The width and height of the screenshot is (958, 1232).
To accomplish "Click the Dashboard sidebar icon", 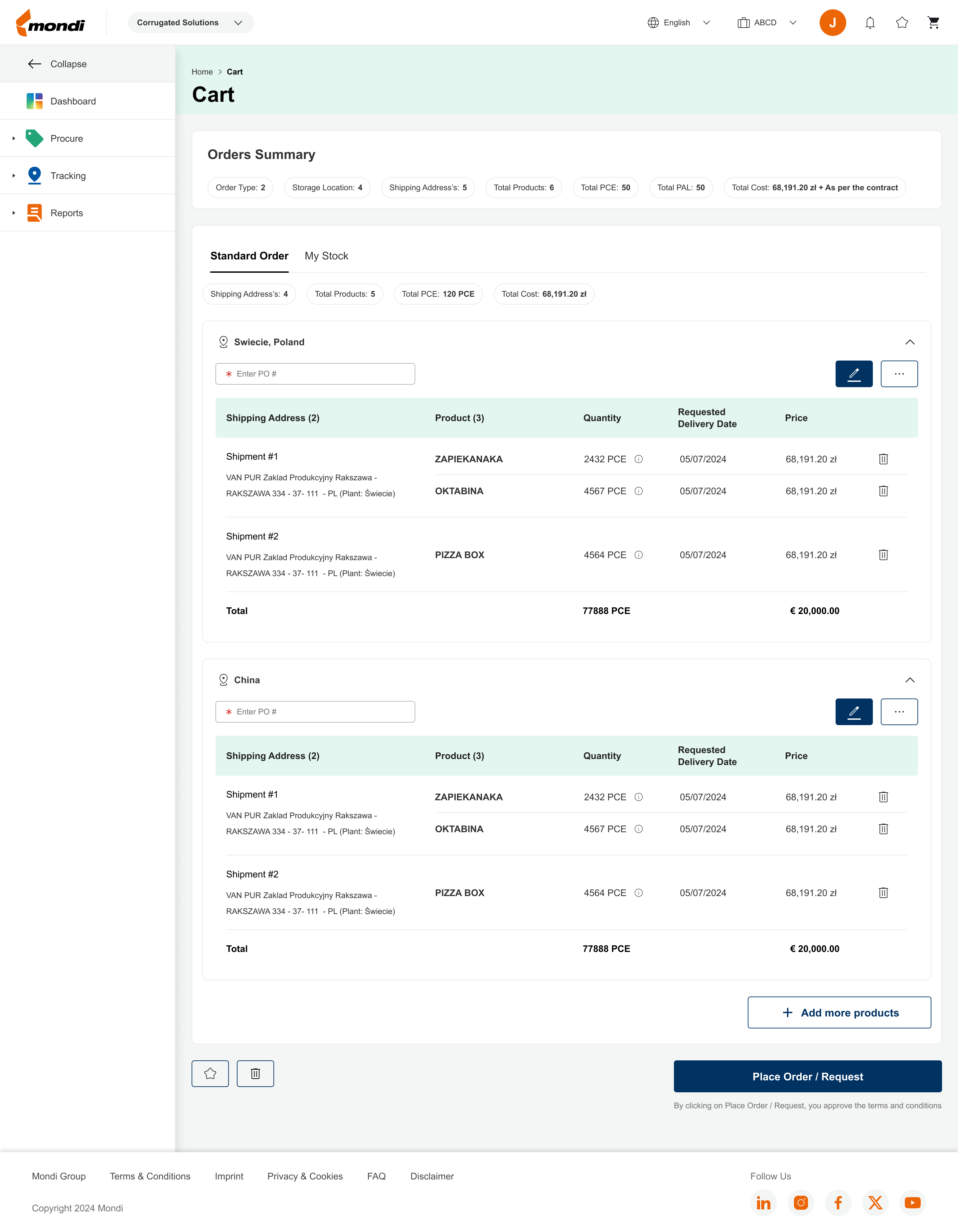I will [34, 101].
